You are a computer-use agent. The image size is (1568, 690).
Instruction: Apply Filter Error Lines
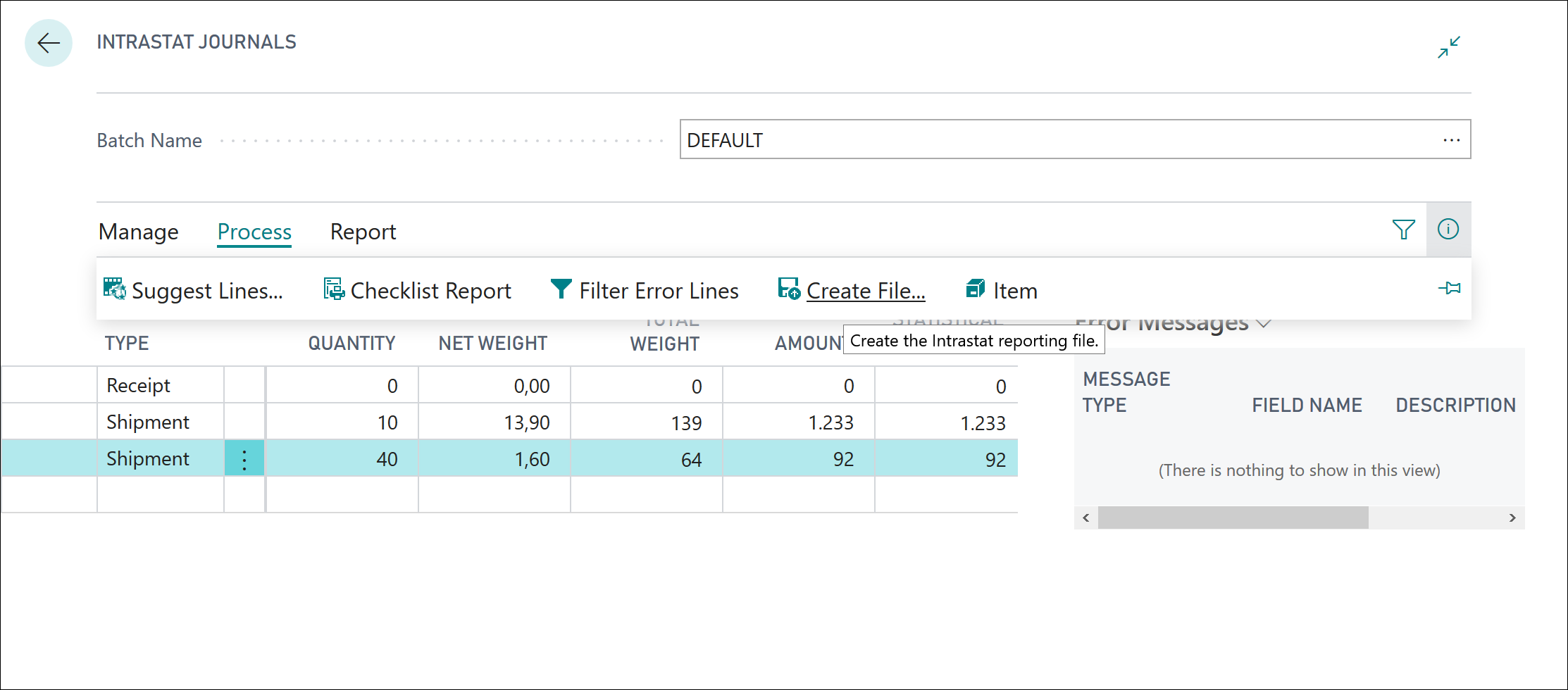659,291
